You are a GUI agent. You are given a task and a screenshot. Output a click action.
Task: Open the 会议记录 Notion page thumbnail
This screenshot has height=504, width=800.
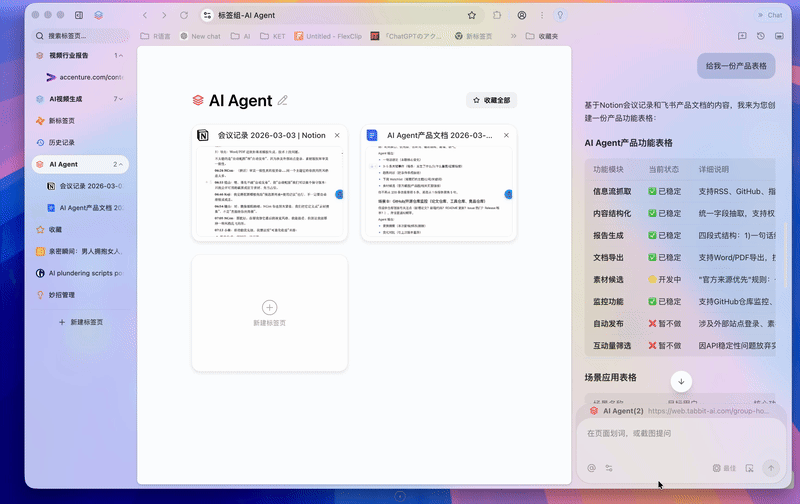pos(269,191)
